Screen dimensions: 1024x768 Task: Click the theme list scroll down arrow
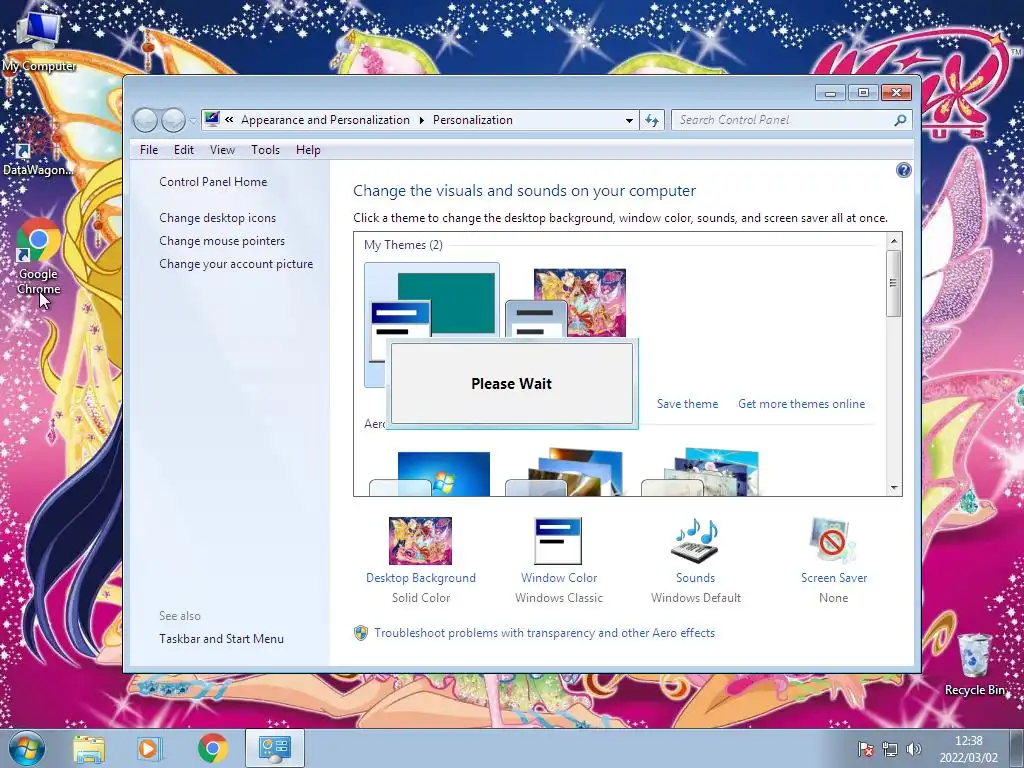pyautogui.click(x=894, y=488)
